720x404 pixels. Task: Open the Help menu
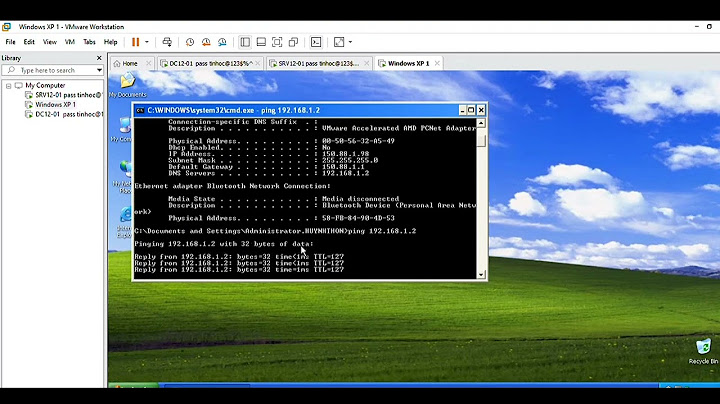(111, 42)
